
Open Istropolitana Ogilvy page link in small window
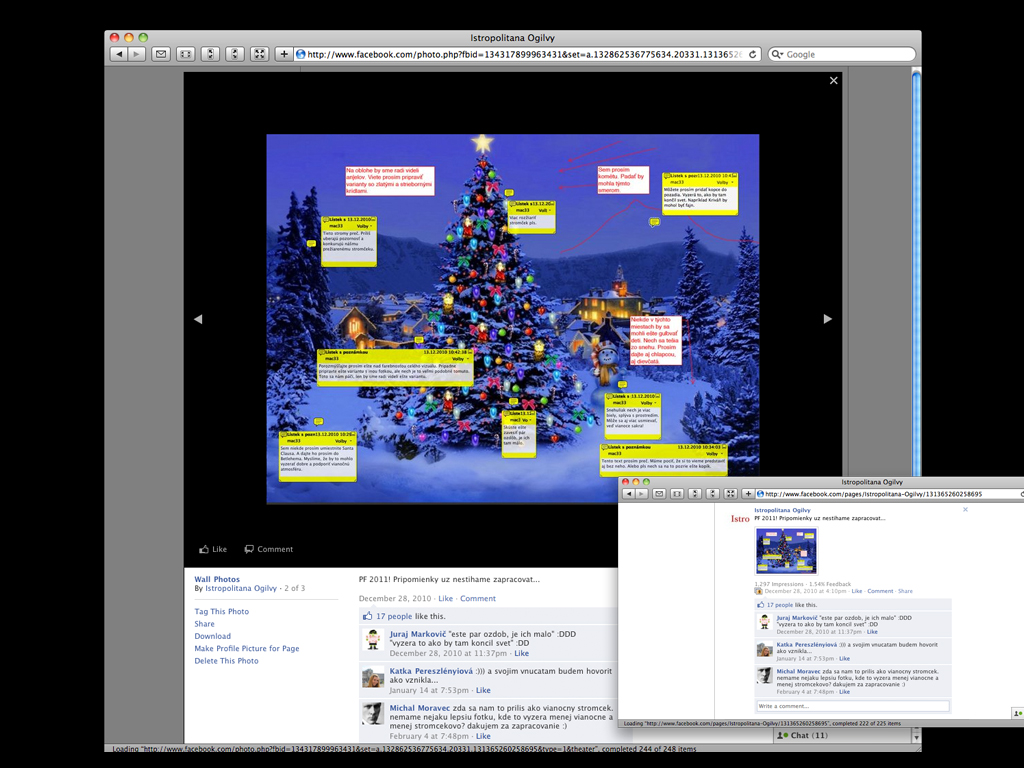(782, 510)
